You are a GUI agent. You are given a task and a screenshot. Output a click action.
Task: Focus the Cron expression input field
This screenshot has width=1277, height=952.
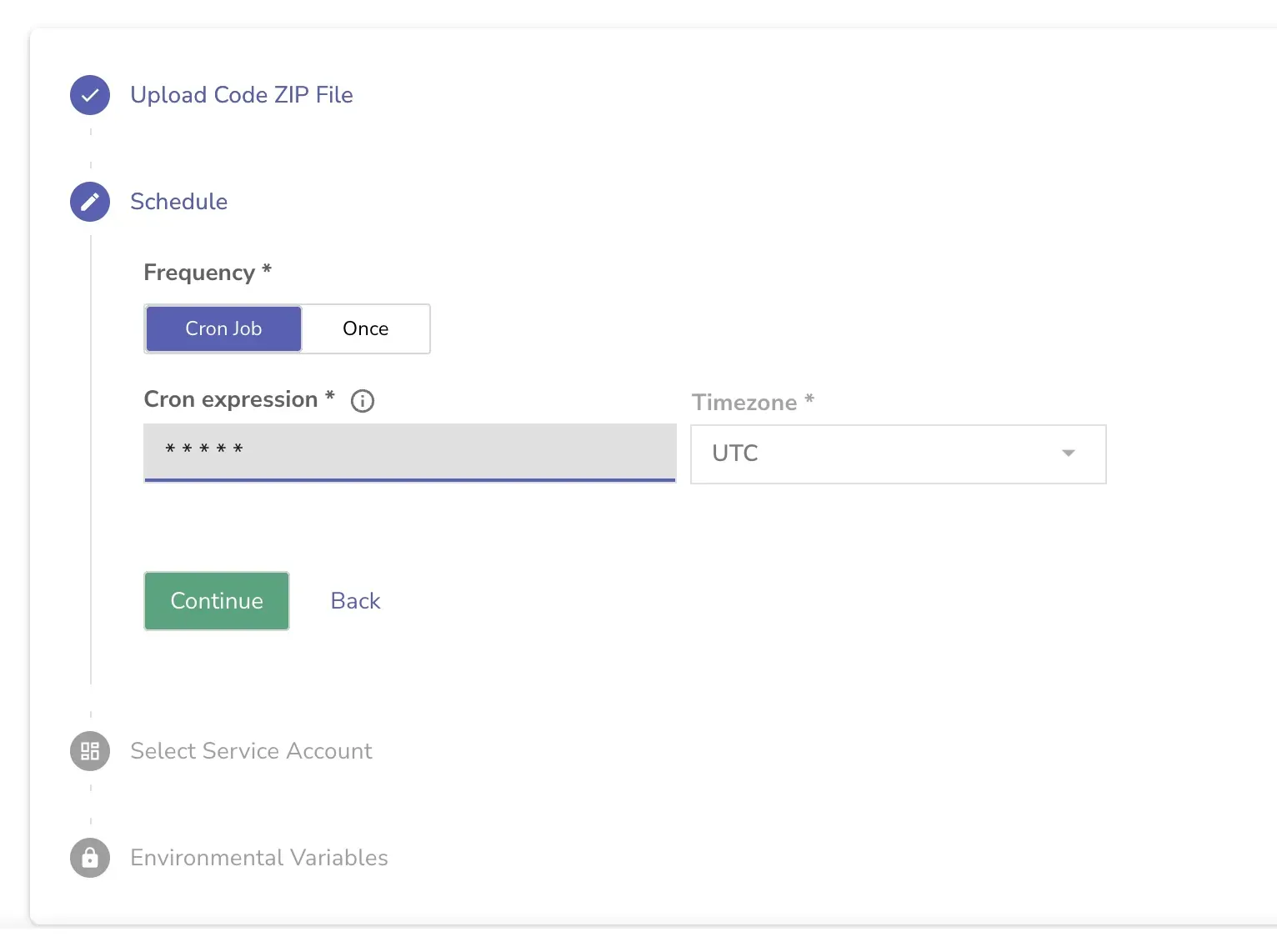[458, 451]
